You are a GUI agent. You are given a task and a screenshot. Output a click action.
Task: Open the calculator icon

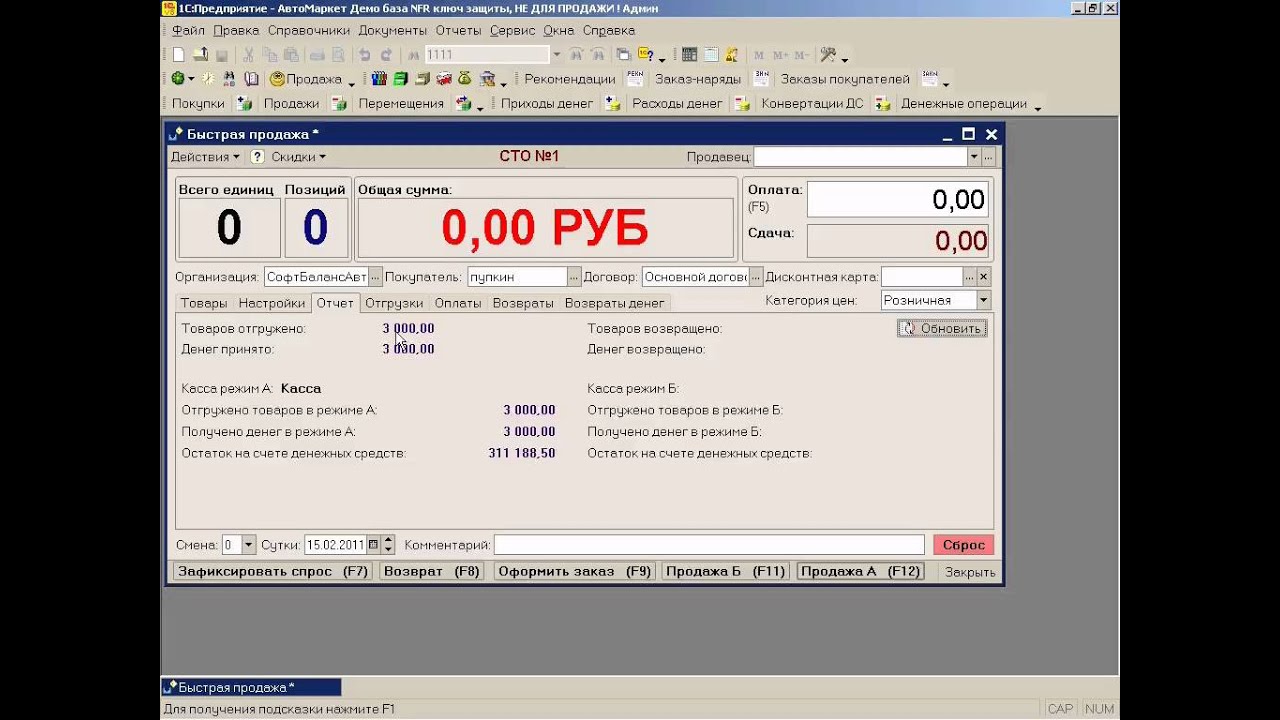689,55
